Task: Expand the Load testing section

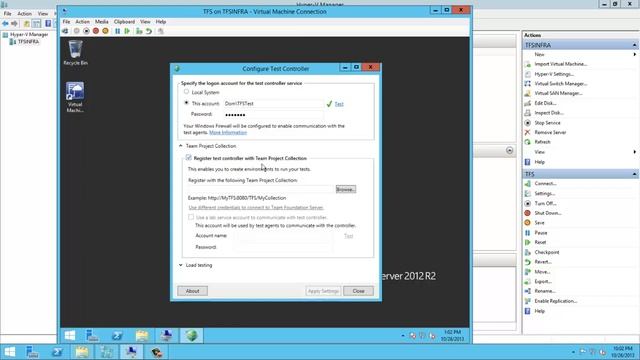Action: pos(181,265)
